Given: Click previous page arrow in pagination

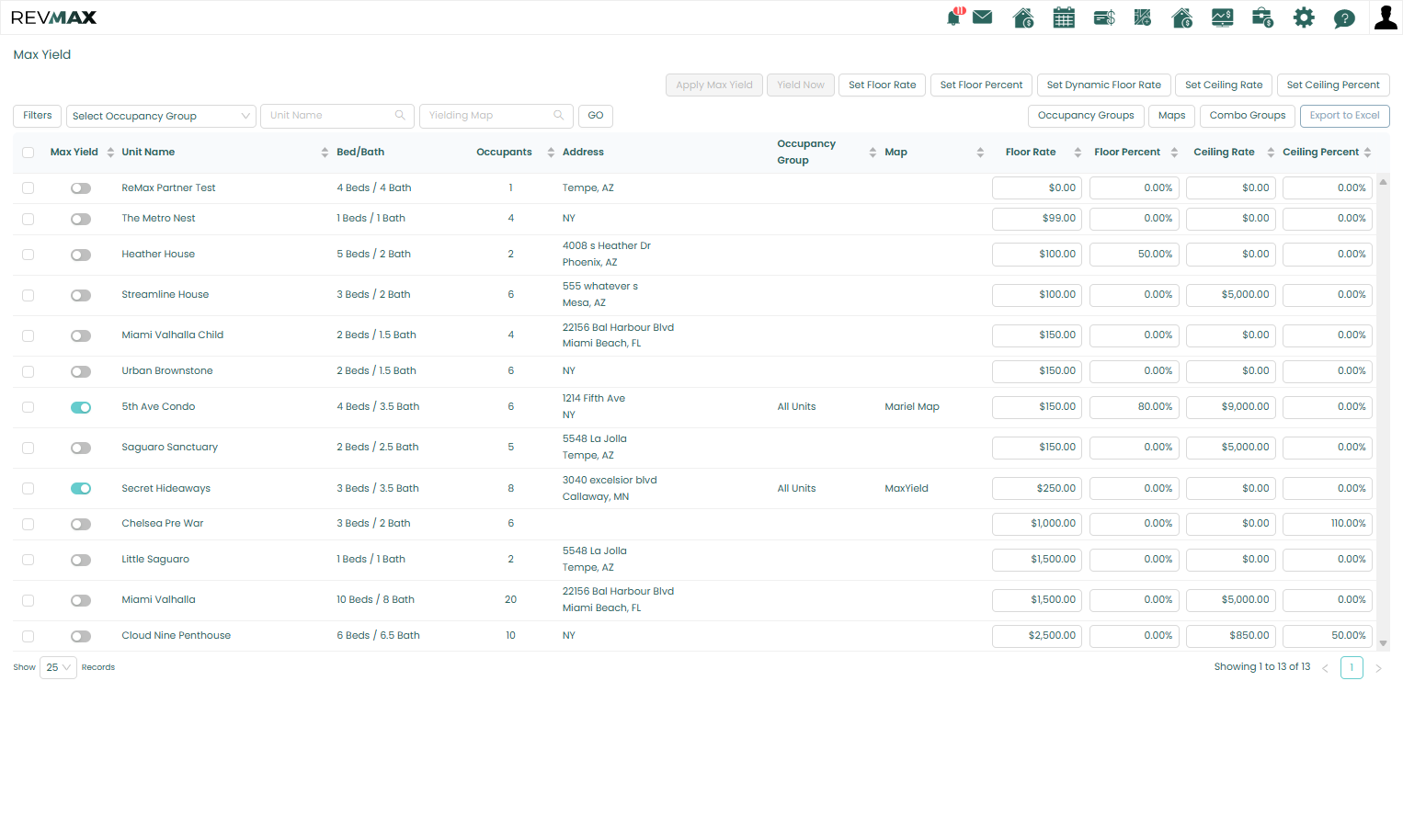Looking at the screenshot, I should [x=1325, y=669].
